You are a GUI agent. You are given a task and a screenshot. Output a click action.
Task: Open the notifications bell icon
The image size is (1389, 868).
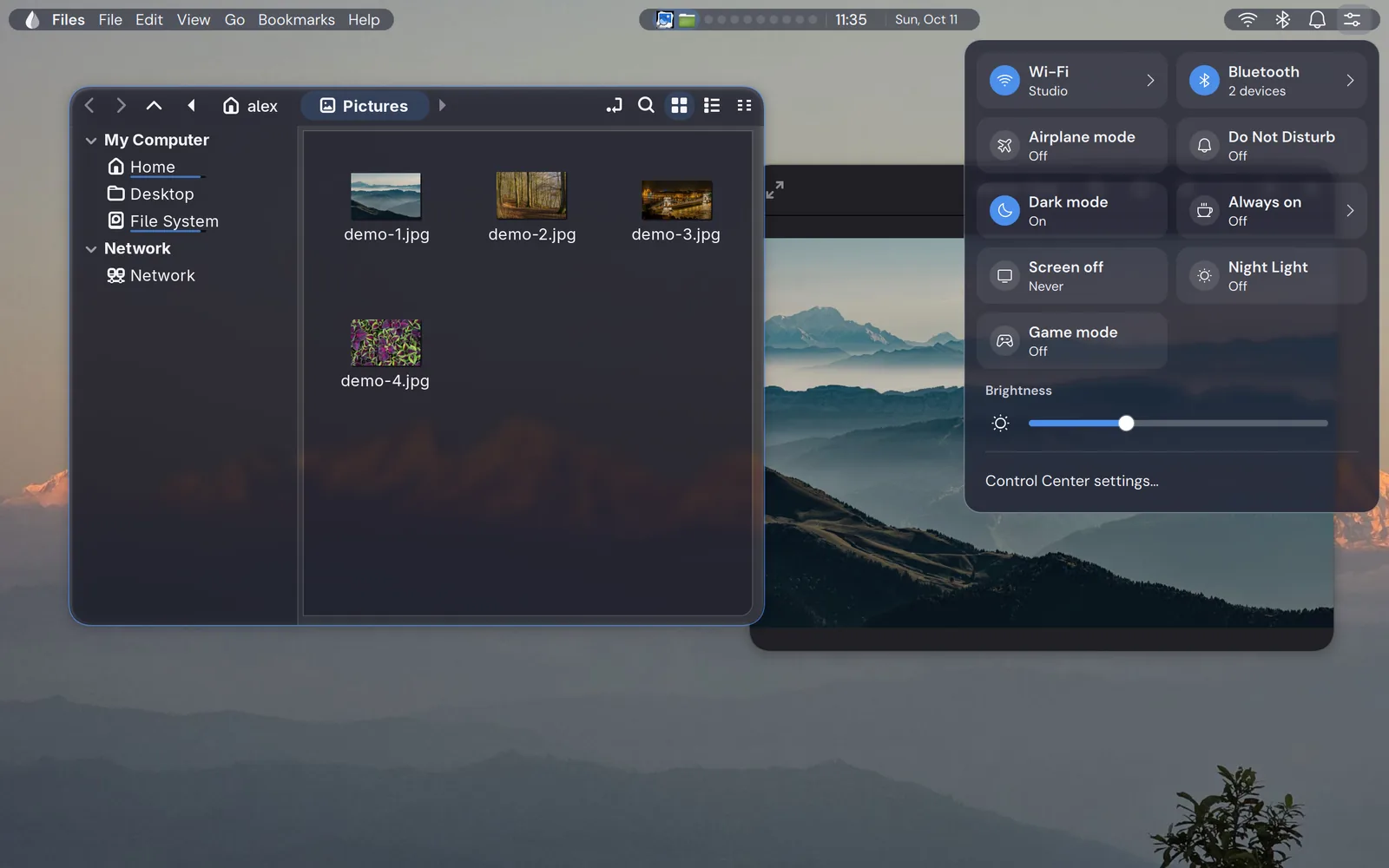1317,19
